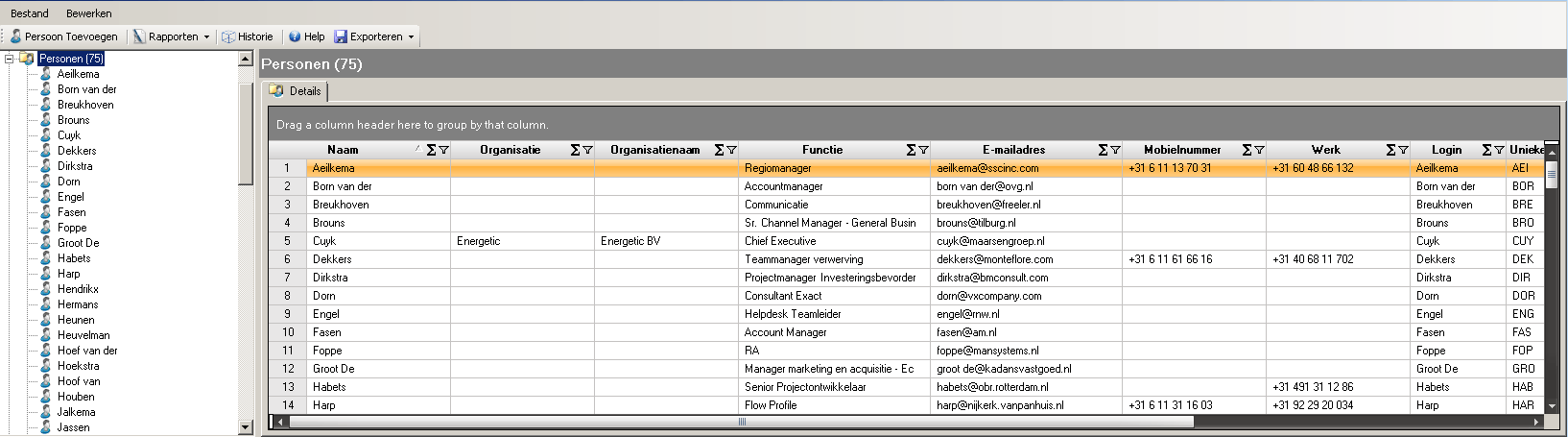Click the filter funnel in Werk header
This screenshot has height=437, width=1568.
coord(1403,150)
